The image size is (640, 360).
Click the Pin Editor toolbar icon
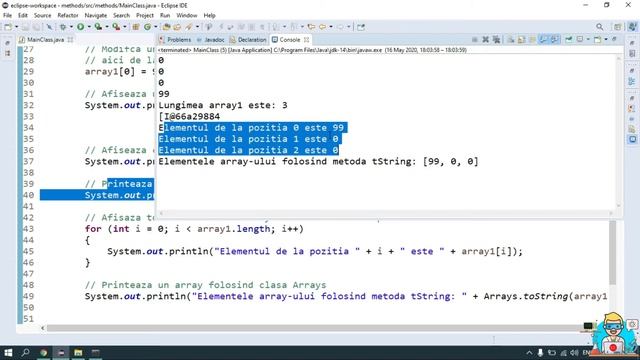tap(361, 27)
